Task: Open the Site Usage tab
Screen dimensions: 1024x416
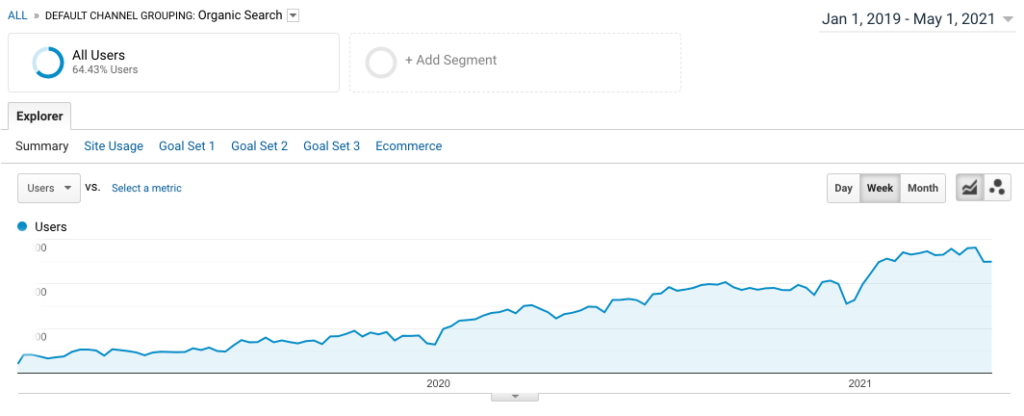Action: click(113, 146)
